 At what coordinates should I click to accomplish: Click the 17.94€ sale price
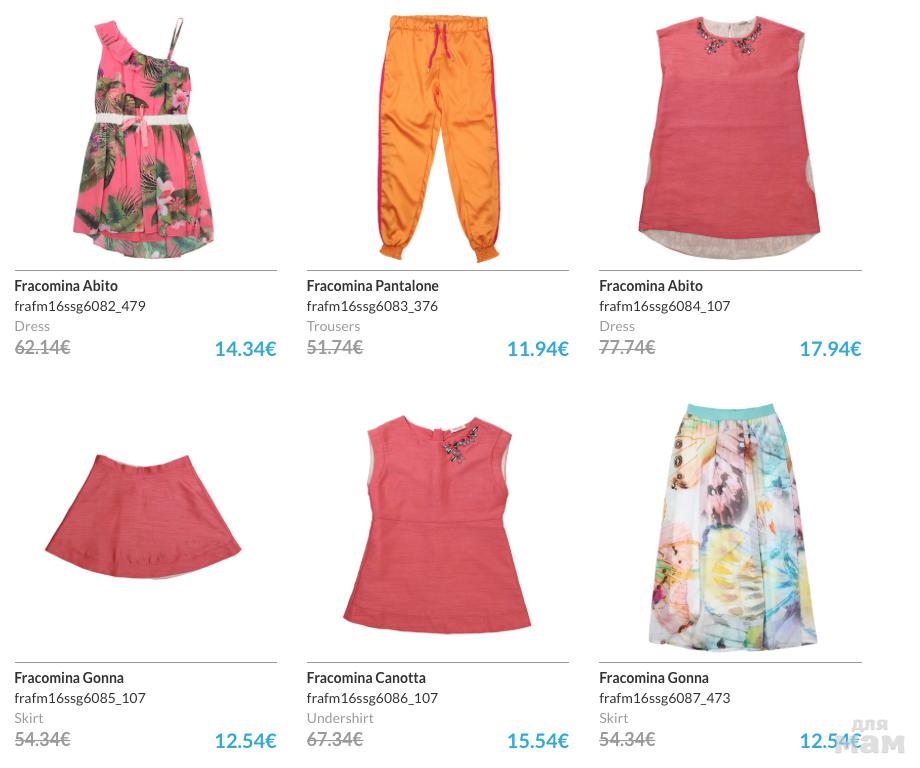tap(830, 349)
